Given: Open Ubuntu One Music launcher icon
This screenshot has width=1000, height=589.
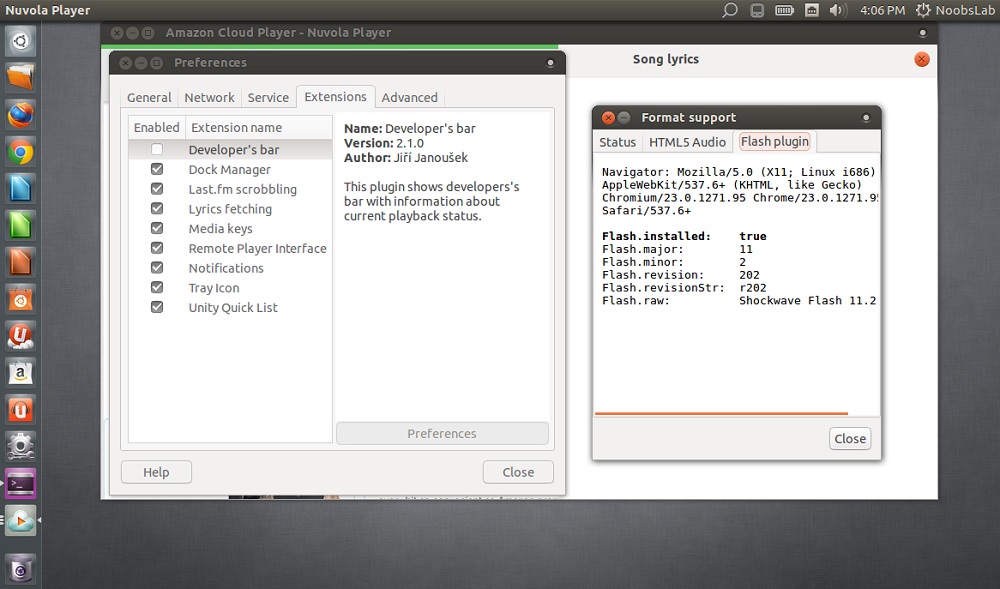Looking at the screenshot, I should [20, 410].
